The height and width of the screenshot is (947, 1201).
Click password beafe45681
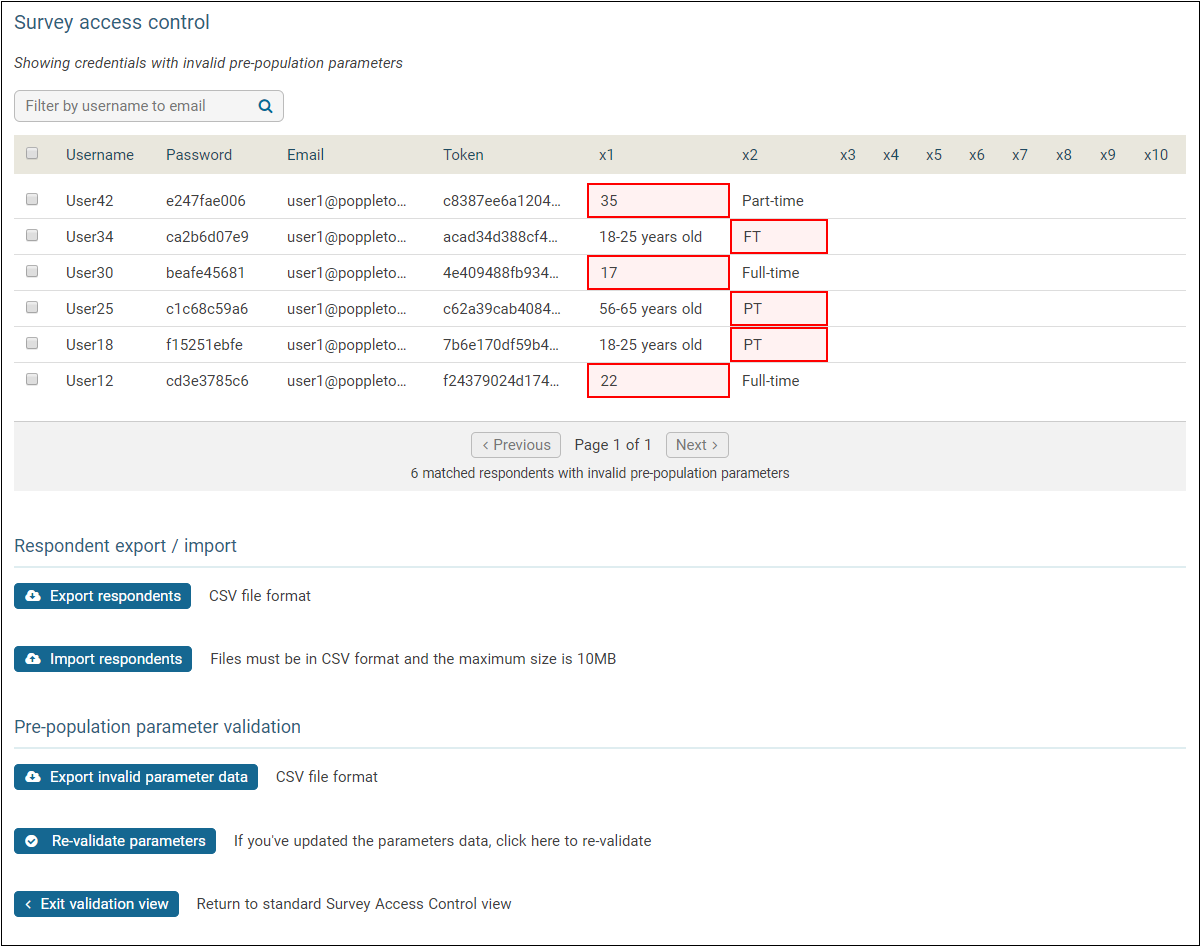pyautogui.click(x=206, y=273)
